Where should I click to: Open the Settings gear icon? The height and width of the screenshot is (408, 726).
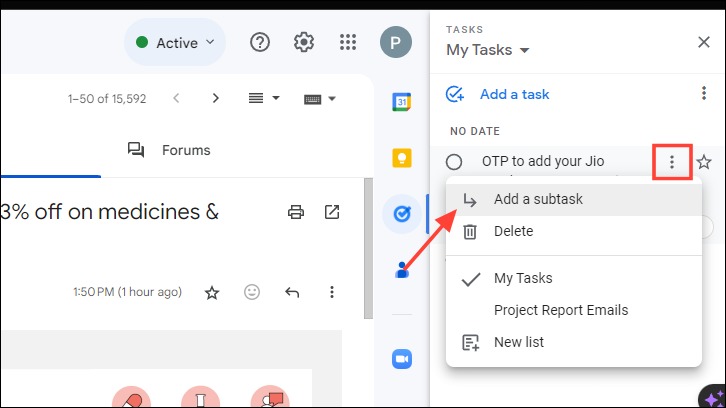pos(304,43)
